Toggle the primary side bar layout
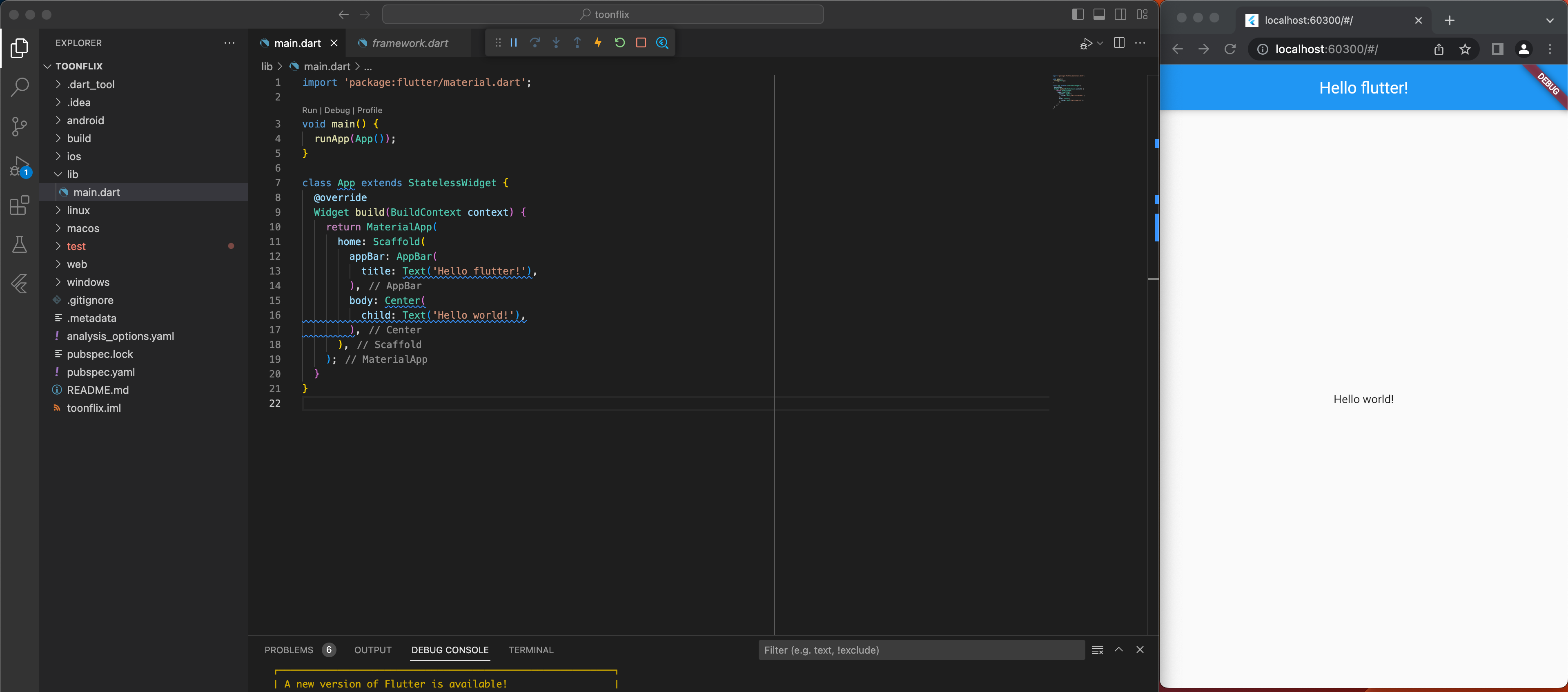Image resolution: width=1568 pixels, height=692 pixels. pos(1078,15)
